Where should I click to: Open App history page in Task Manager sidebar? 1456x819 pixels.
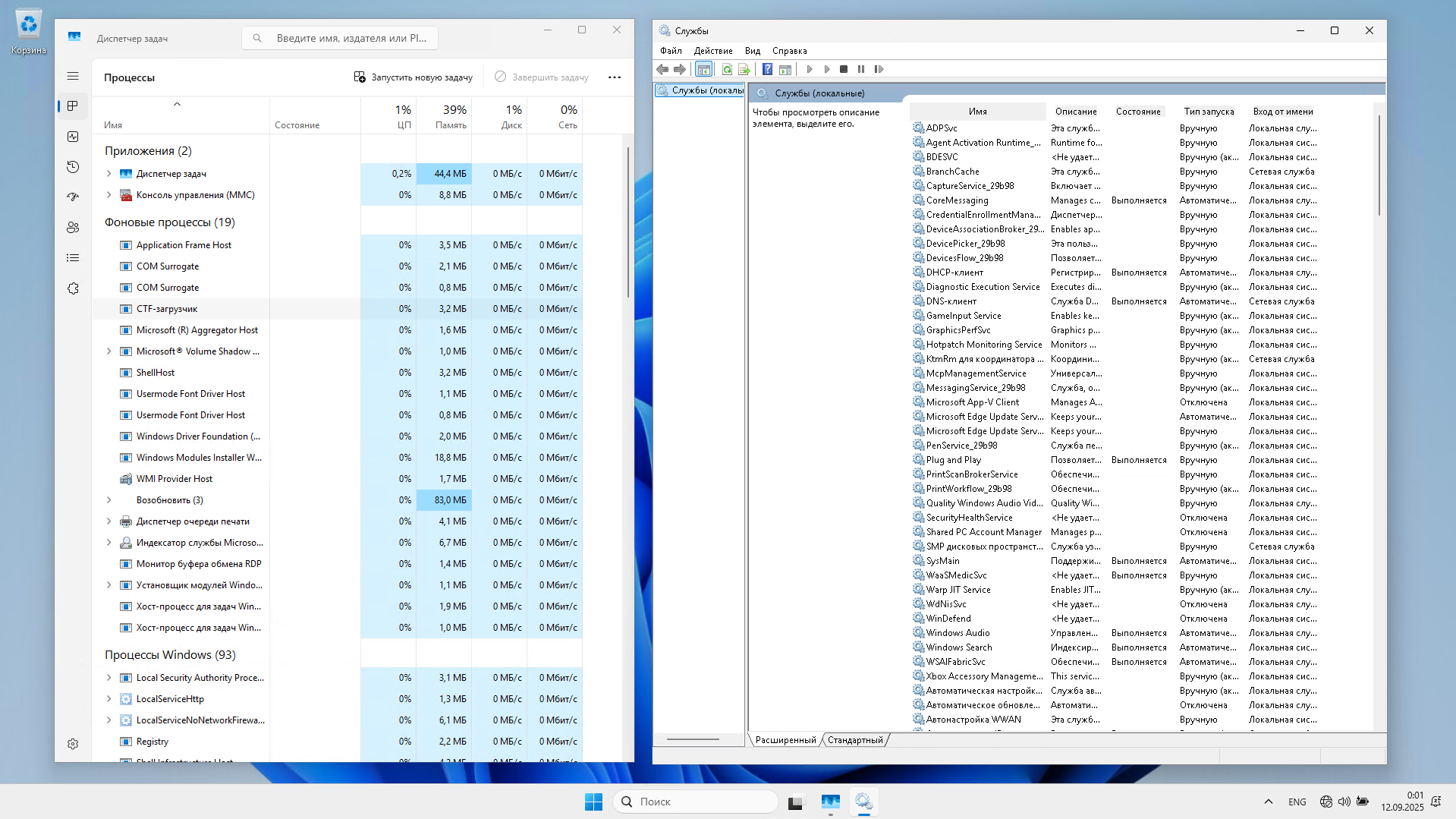point(73,167)
